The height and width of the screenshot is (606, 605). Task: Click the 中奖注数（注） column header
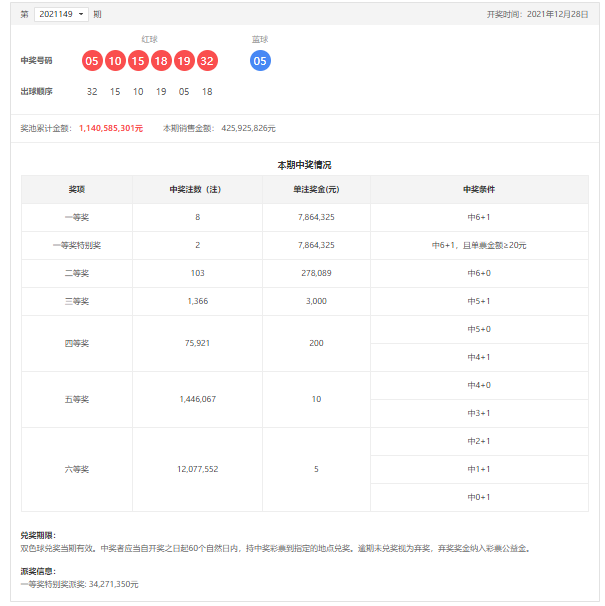[197, 189]
